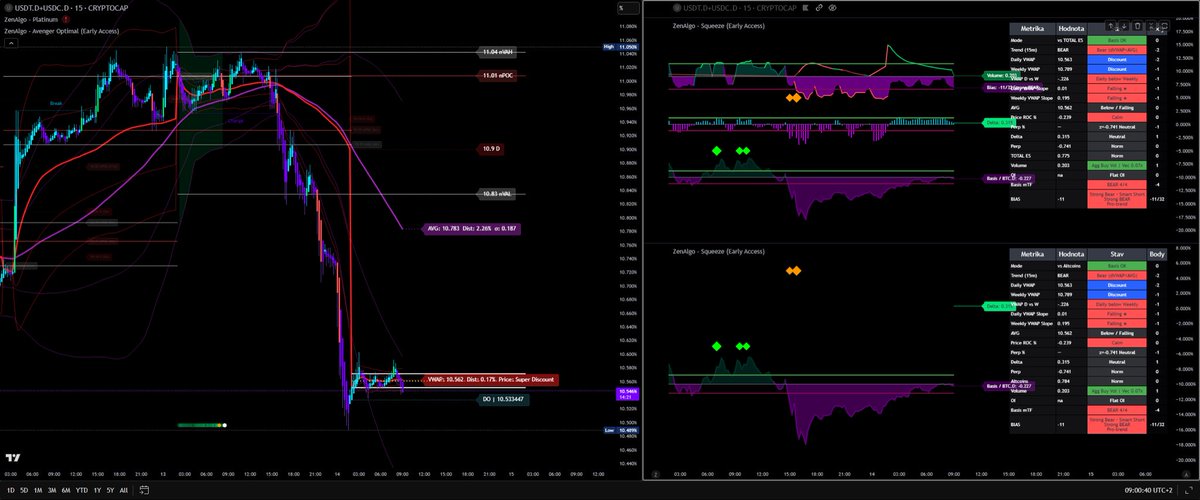This screenshot has width=1200, height=500.
Task: Select the 6M time range
Action: (66, 491)
